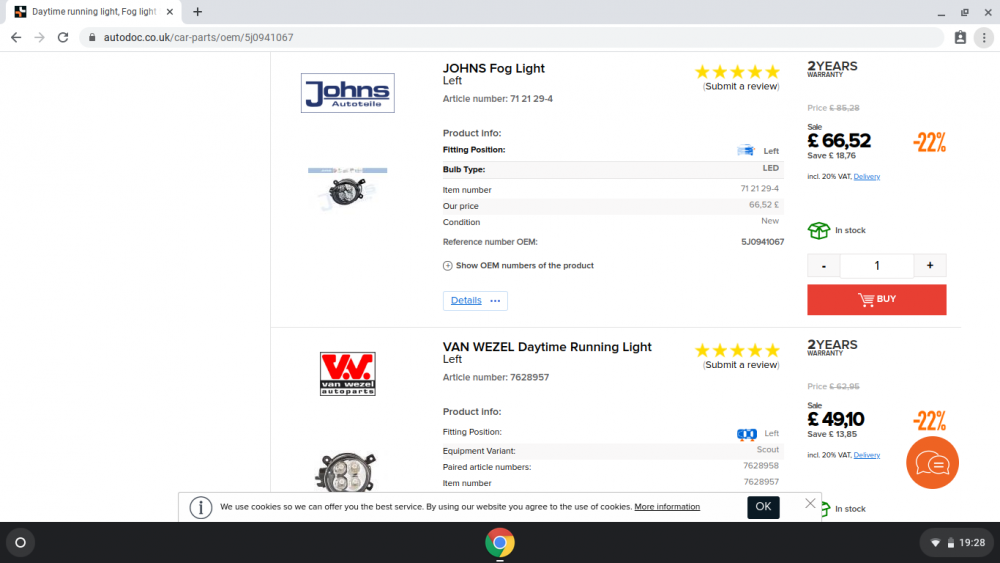The height and width of the screenshot is (563, 1000).
Task: Open the browser extension clipboard icon
Action: (x=960, y=38)
